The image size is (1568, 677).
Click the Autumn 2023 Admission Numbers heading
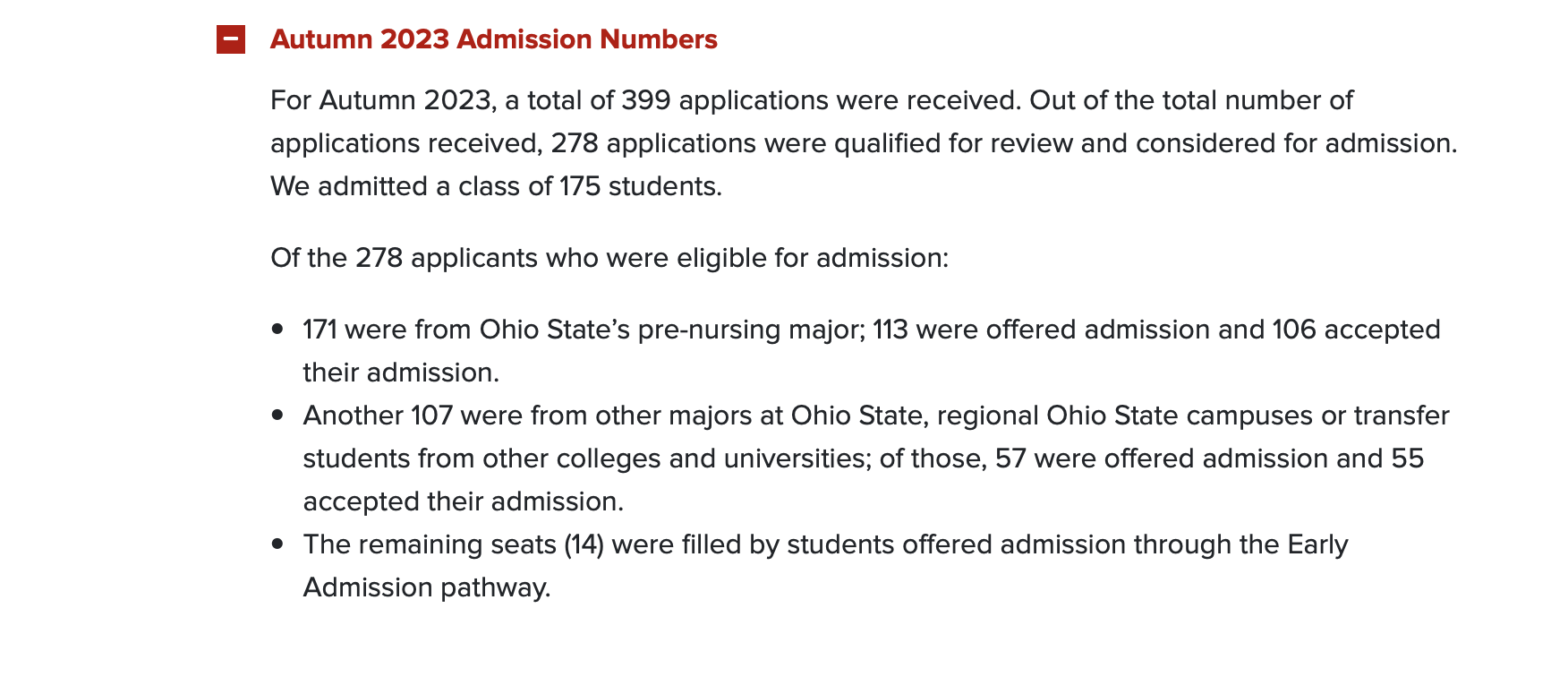point(493,39)
